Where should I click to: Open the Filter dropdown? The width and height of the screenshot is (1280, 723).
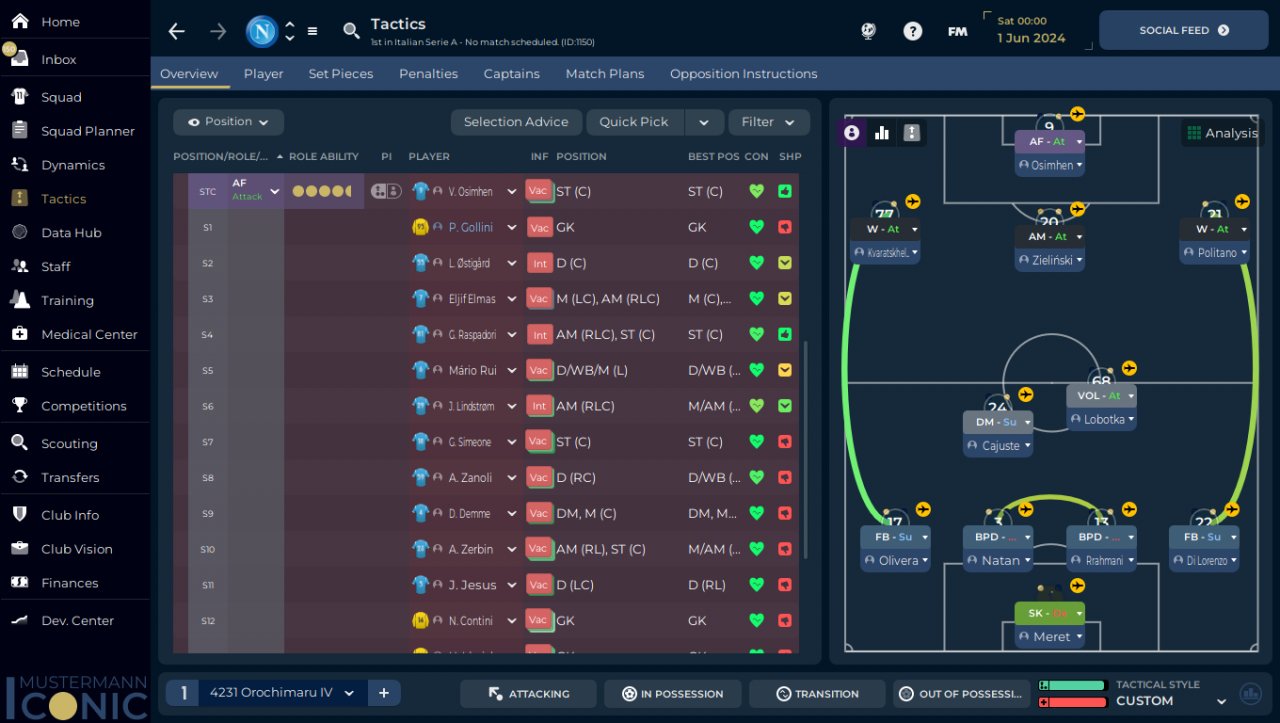pyautogui.click(x=769, y=122)
